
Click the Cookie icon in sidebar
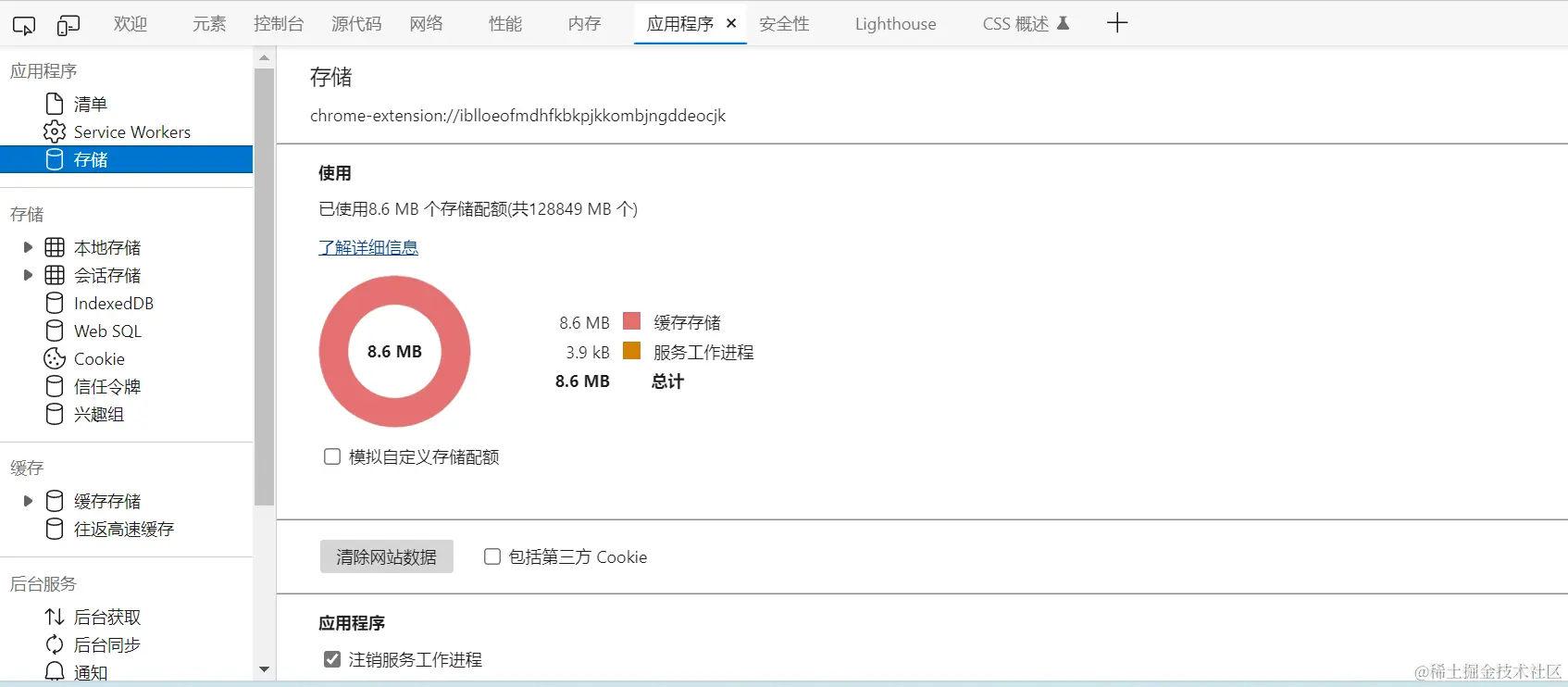55,358
